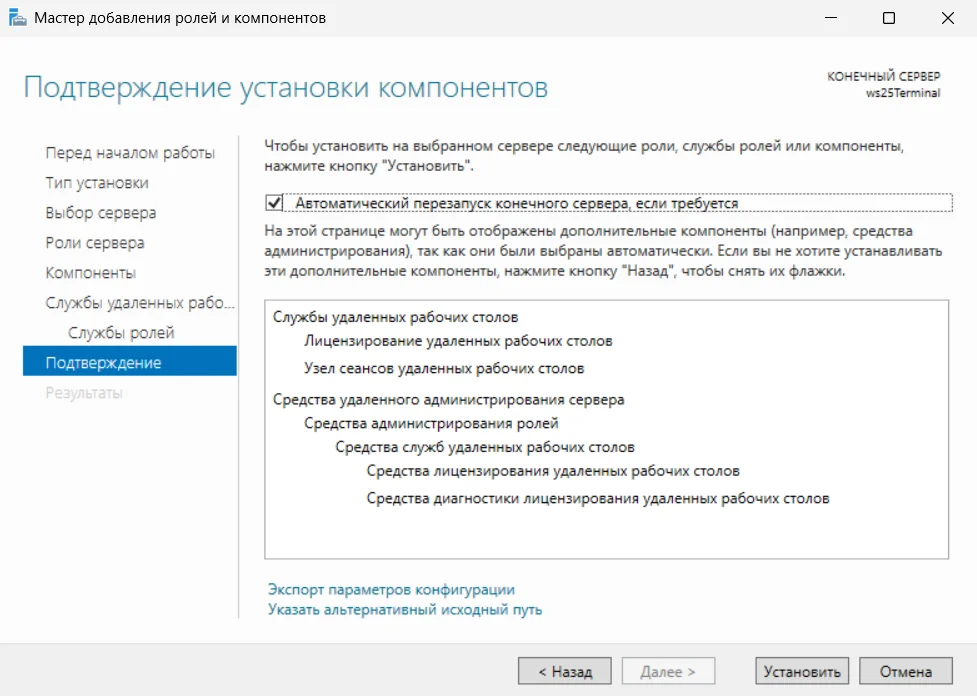Image resolution: width=977 pixels, height=696 pixels.
Task: Select 'Выбор сервера' in sidebar
Action: coord(100,212)
